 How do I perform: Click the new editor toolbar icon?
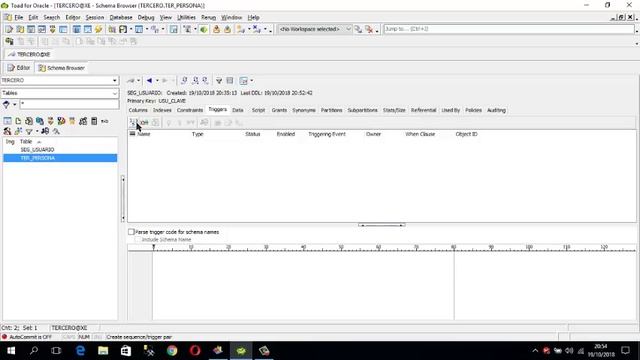(x=9, y=29)
